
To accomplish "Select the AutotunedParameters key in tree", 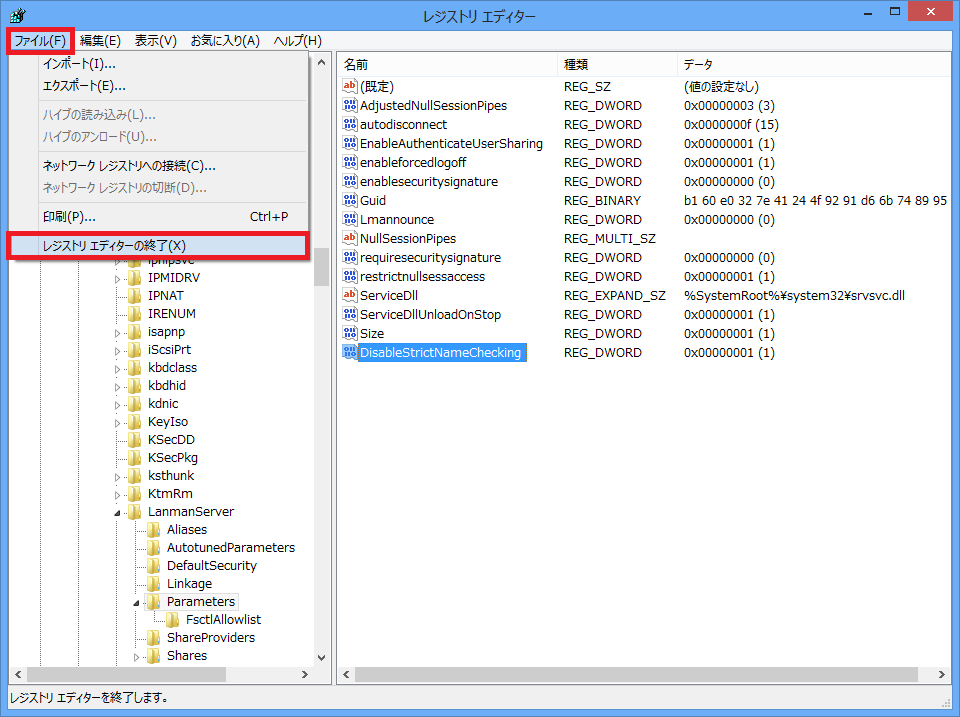I will (x=230, y=548).
